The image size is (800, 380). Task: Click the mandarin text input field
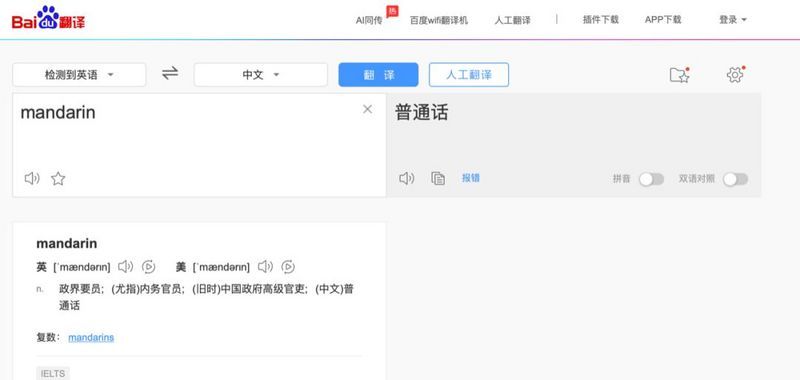coord(199,133)
